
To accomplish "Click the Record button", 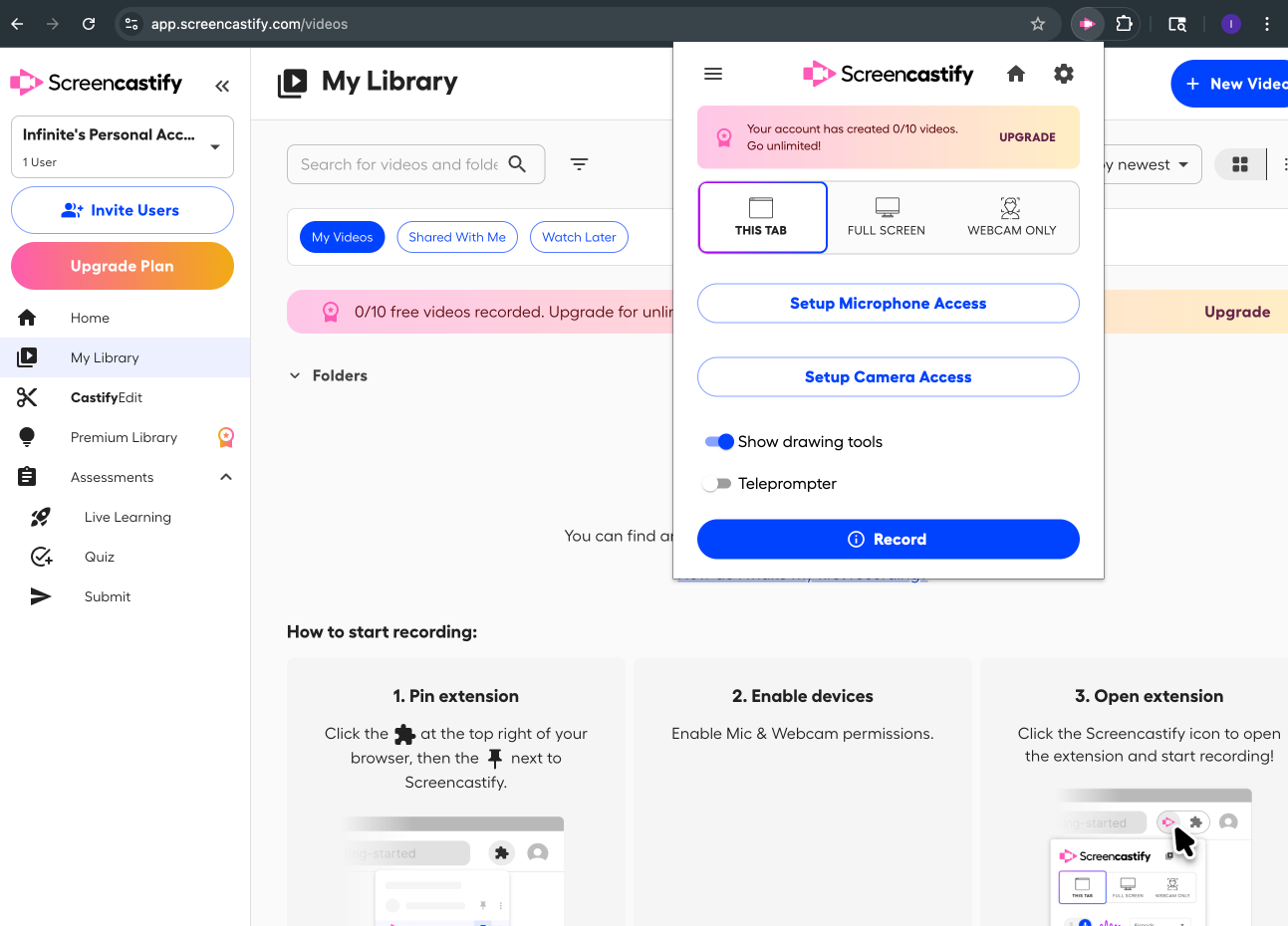I will 888,539.
